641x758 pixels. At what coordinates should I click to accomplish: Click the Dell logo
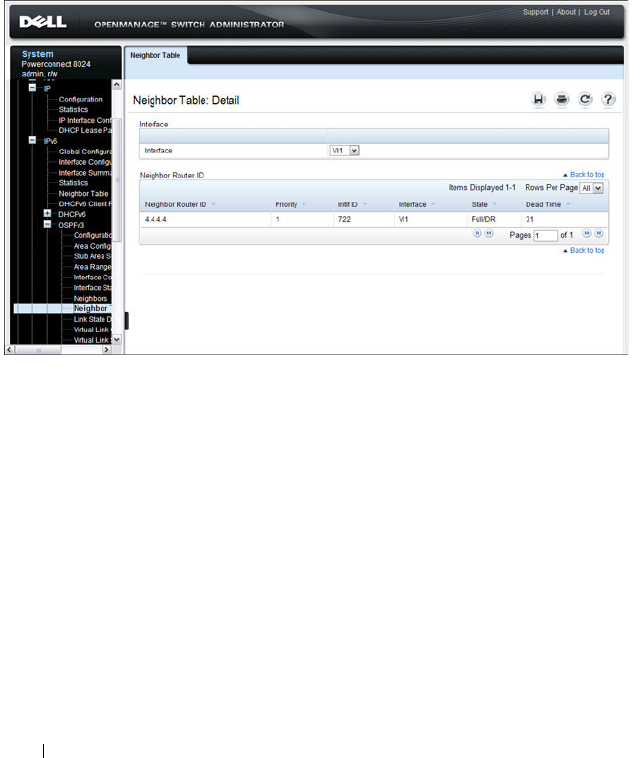tap(43, 22)
